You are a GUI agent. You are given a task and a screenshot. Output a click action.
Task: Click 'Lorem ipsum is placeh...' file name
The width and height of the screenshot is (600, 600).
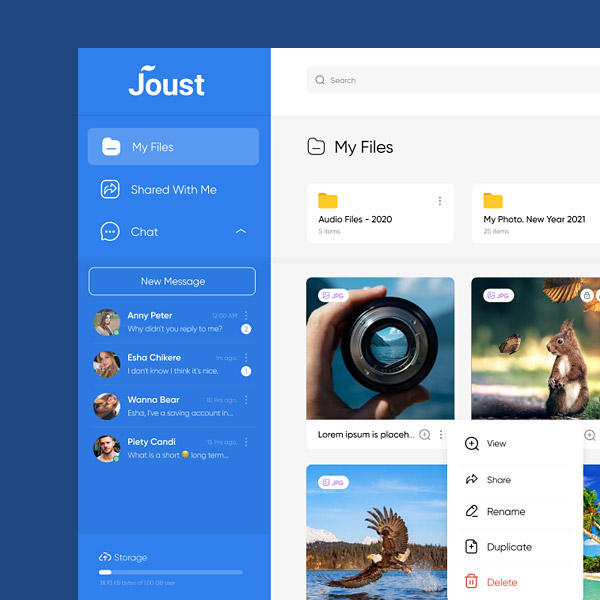pyautogui.click(x=366, y=435)
